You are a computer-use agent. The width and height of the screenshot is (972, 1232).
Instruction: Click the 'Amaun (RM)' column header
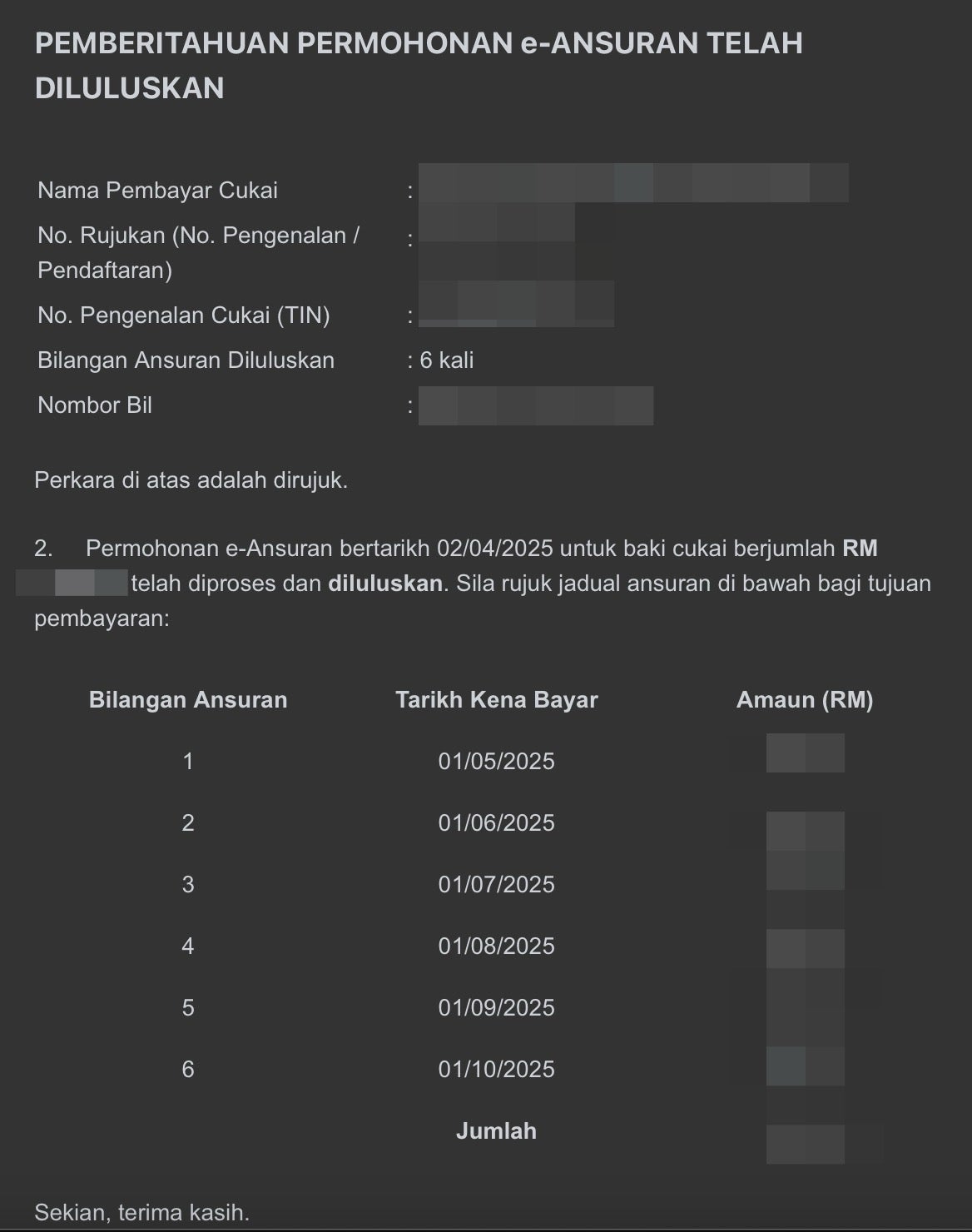(x=805, y=700)
